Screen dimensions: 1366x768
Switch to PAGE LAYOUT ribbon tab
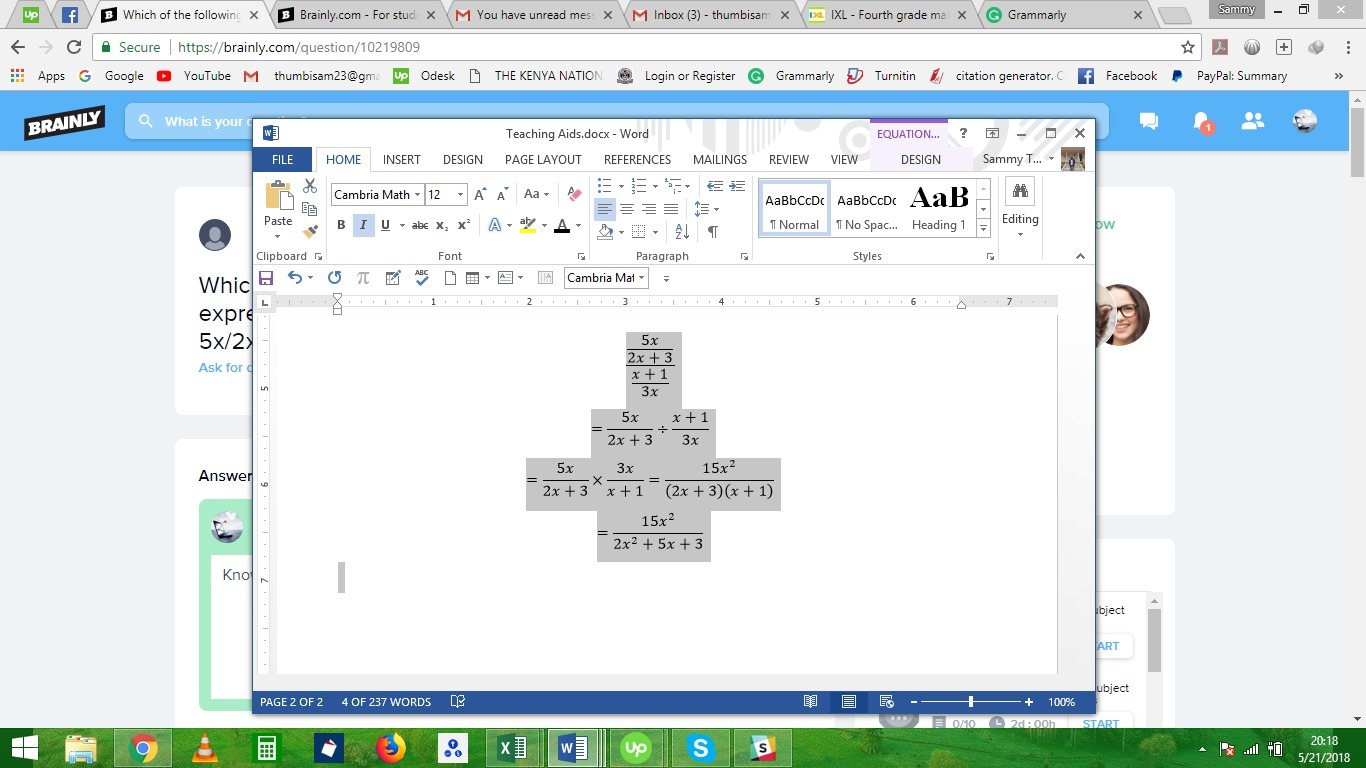pyautogui.click(x=543, y=159)
